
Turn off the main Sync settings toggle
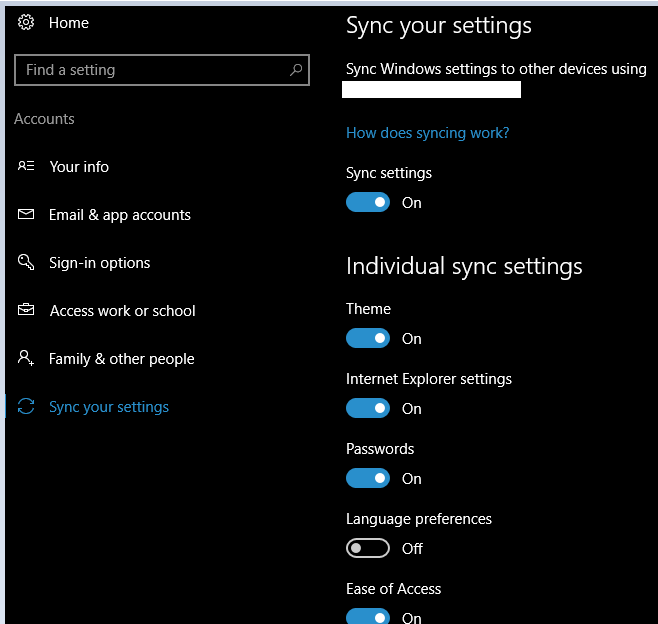click(x=368, y=202)
